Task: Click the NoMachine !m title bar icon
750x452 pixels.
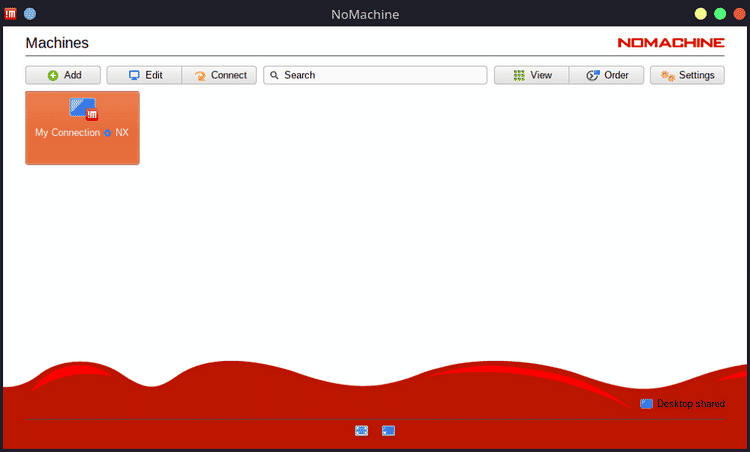Action: click(x=10, y=14)
